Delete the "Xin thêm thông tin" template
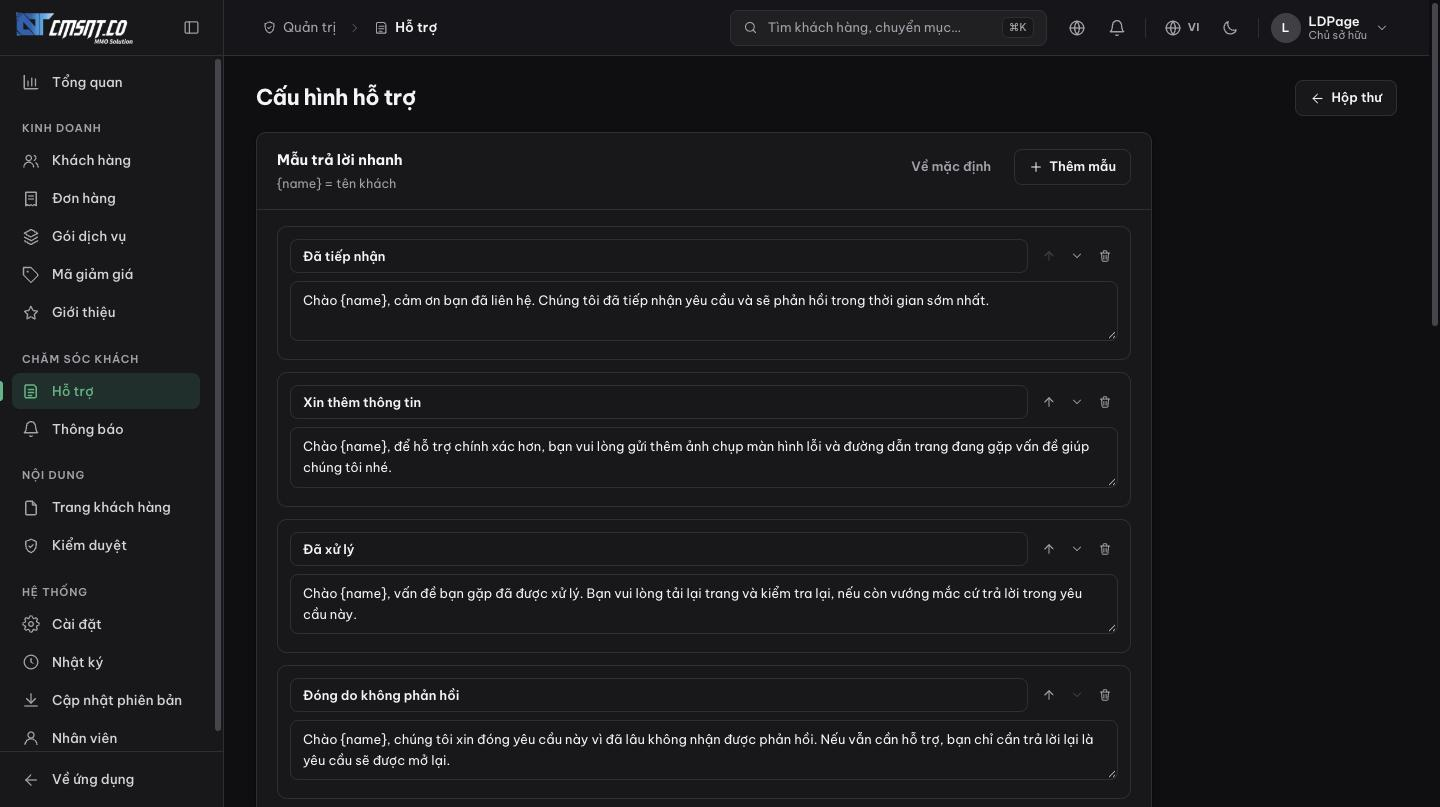This screenshot has width=1440, height=807. tap(1105, 402)
